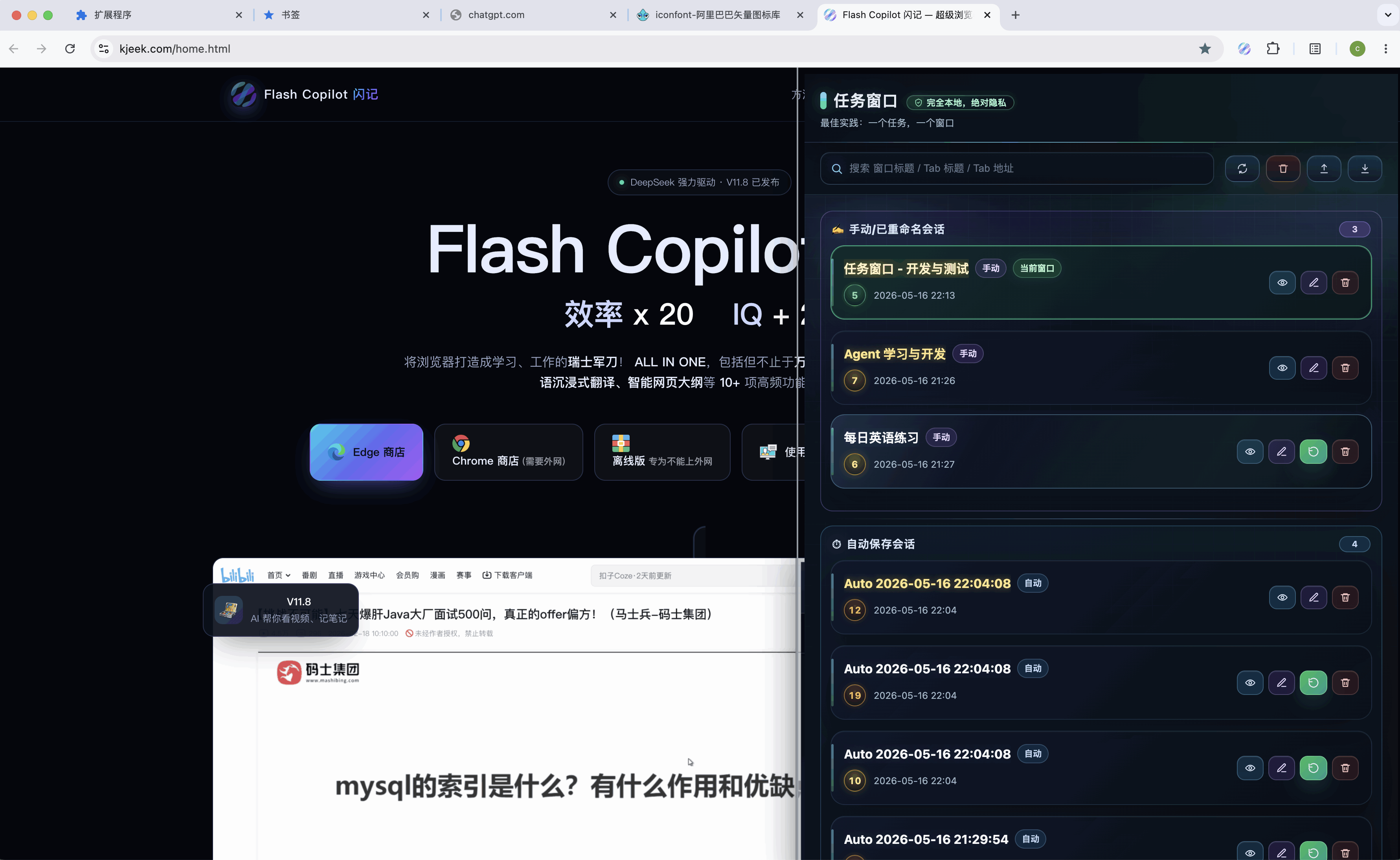Click the V11.8 floating feature card
The width and height of the screenshot is (1400, 860).
281,610
